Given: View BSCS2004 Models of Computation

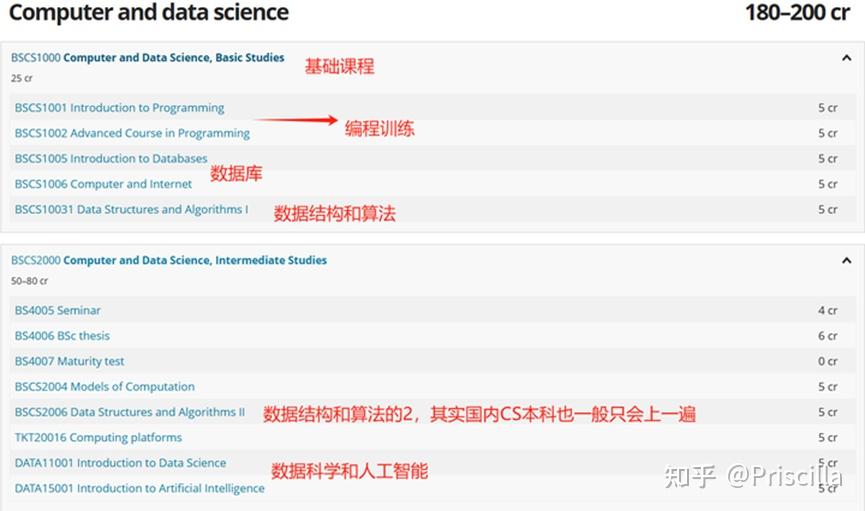Looking at the screenshot, I should coord(105,387).
